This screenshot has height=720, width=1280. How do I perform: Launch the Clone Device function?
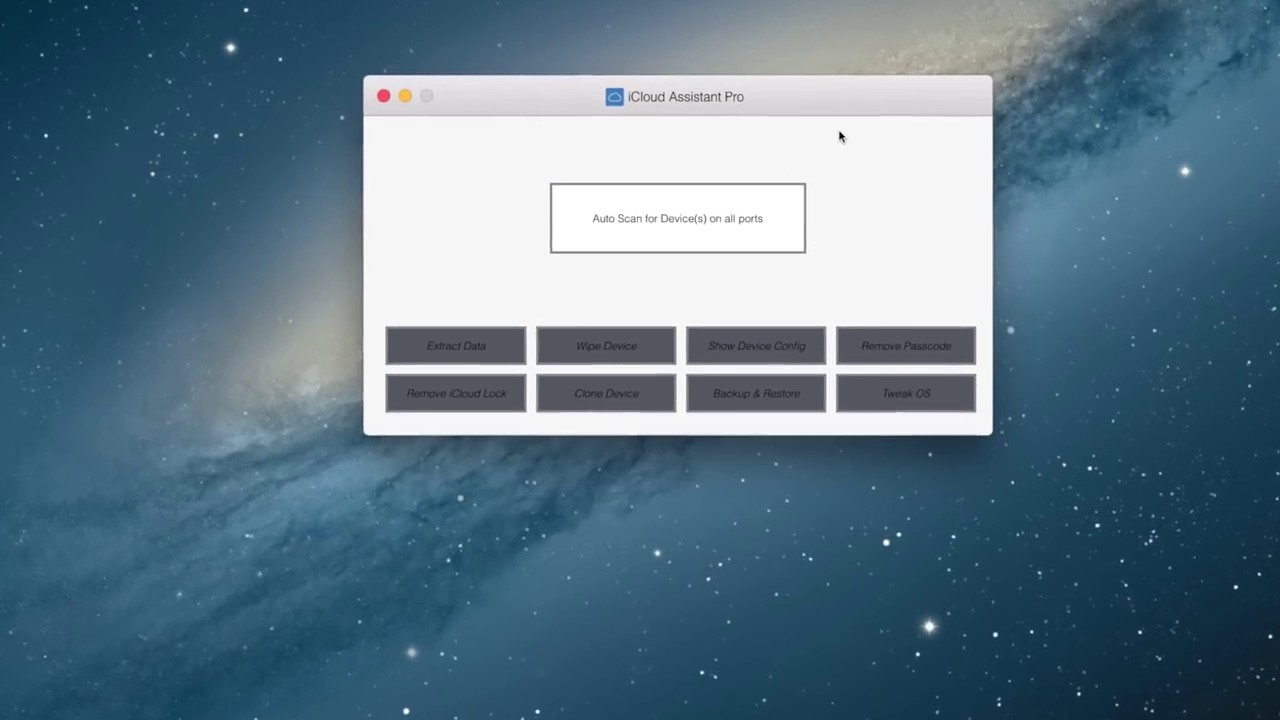[606, 393]
